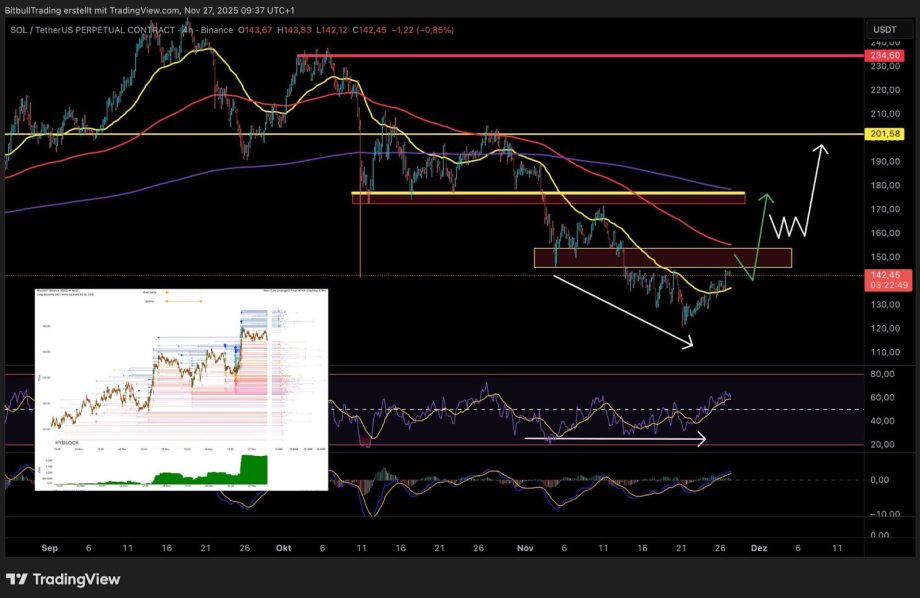Select the white horizontal arrow on RSI
Image resolution: width=920 pixels, height=598 pixels.
[x=615, y=438]
